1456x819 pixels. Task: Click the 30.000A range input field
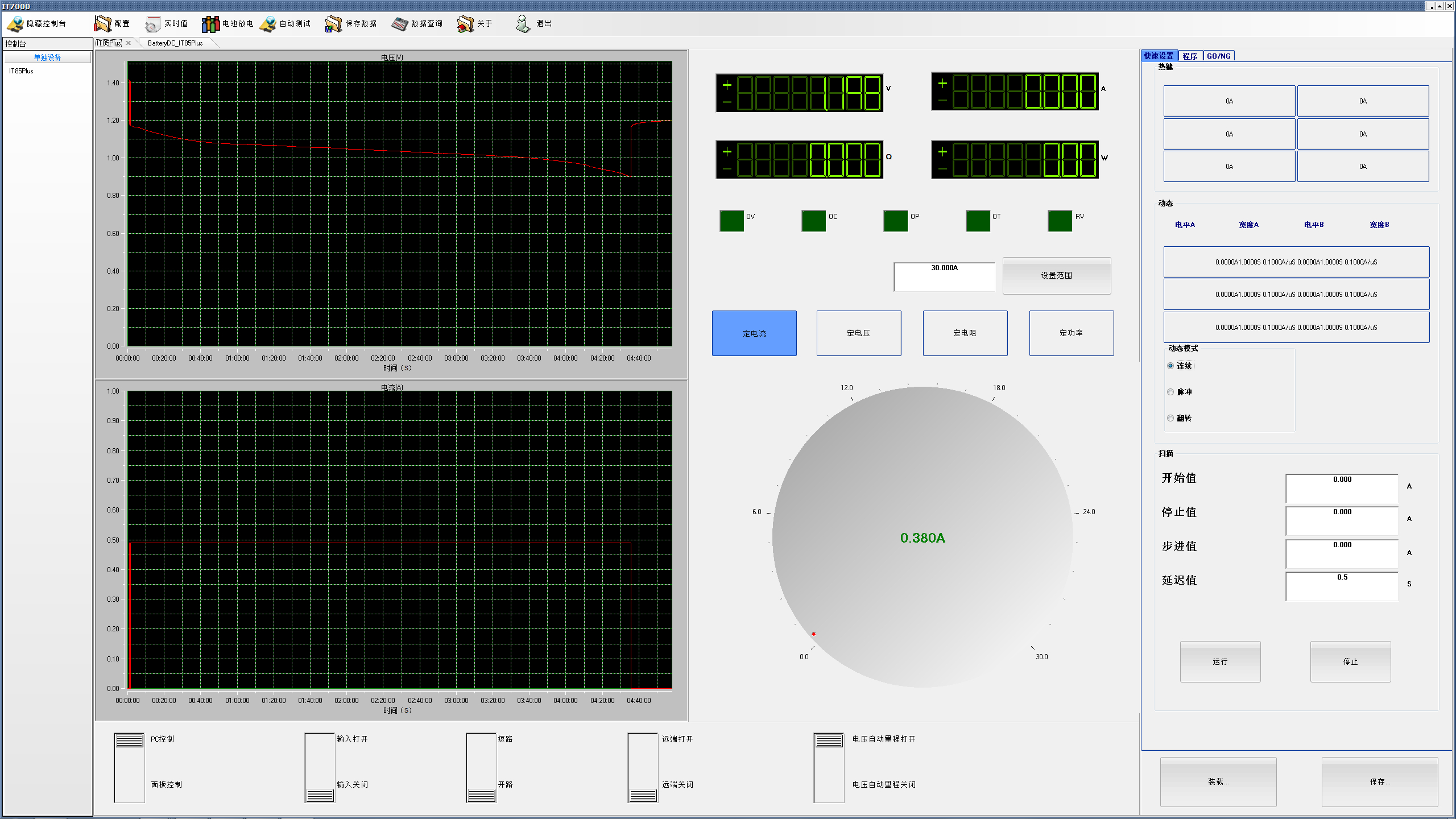click(945, 276)
